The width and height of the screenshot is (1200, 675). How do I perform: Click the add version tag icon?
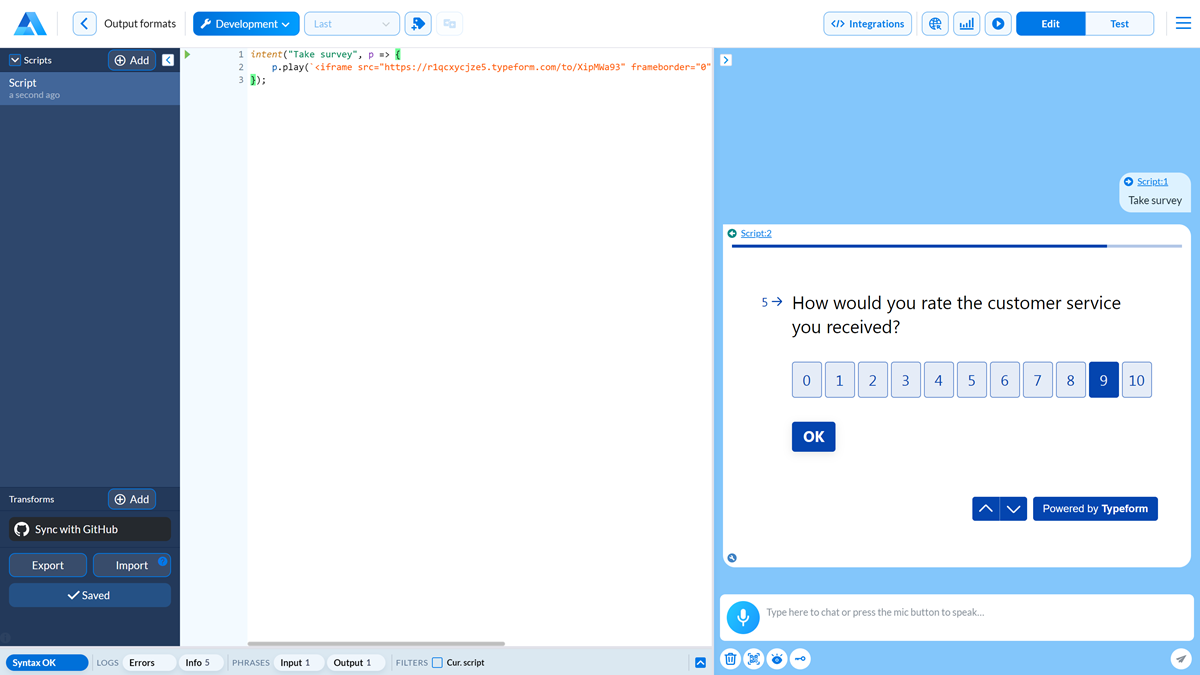coord(418,24)
